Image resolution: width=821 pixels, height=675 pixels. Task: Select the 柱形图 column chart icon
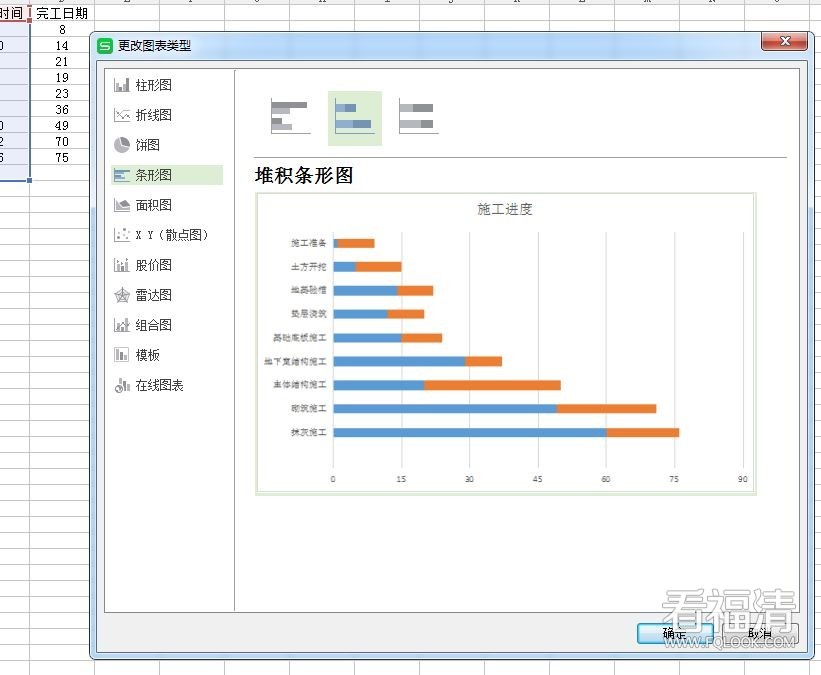[121, 85]
